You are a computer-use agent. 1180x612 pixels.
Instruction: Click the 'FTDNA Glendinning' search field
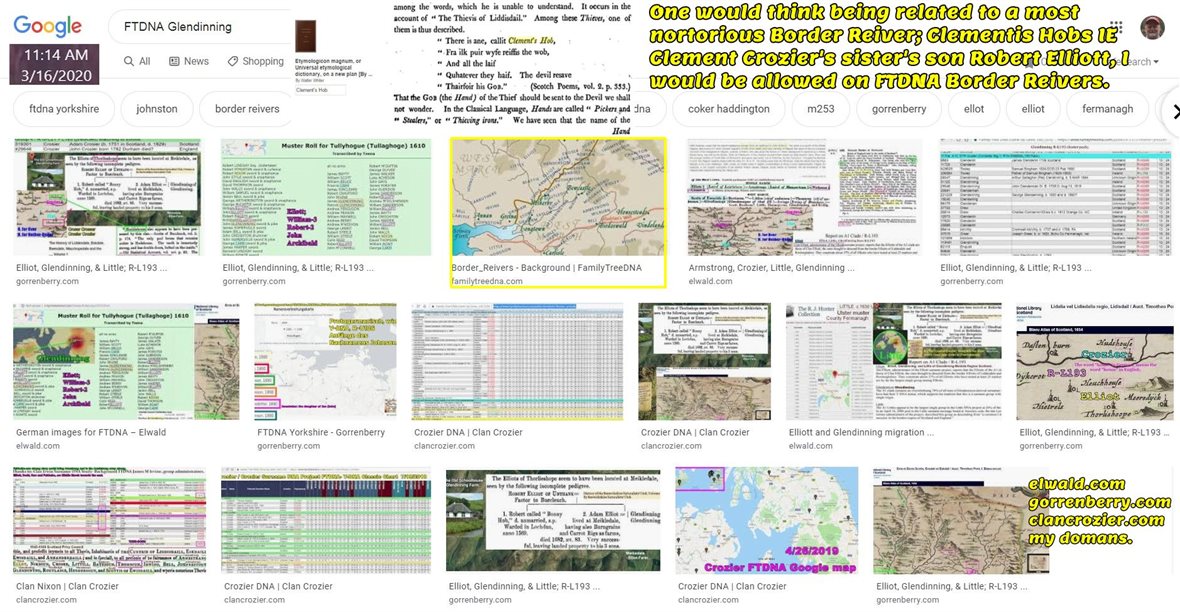tap(200, 27)
